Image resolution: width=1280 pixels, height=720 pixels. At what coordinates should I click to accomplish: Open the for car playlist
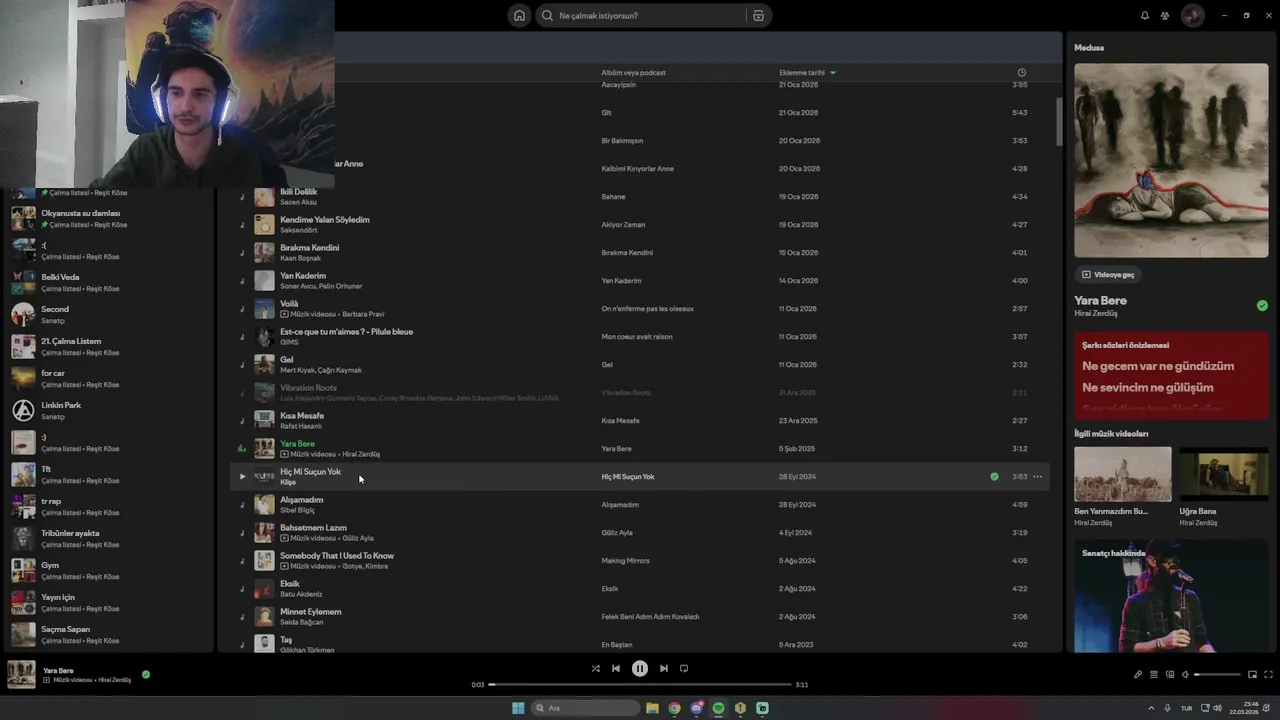(107, 378)
